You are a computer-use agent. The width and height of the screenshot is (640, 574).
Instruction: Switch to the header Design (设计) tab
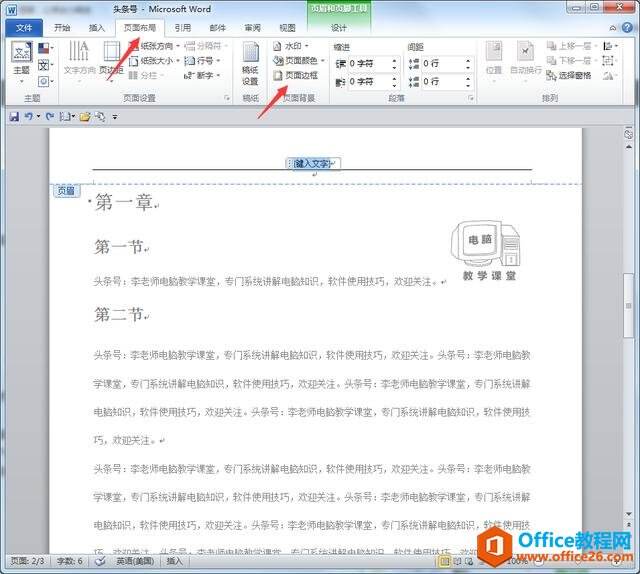tap(338, 28)
